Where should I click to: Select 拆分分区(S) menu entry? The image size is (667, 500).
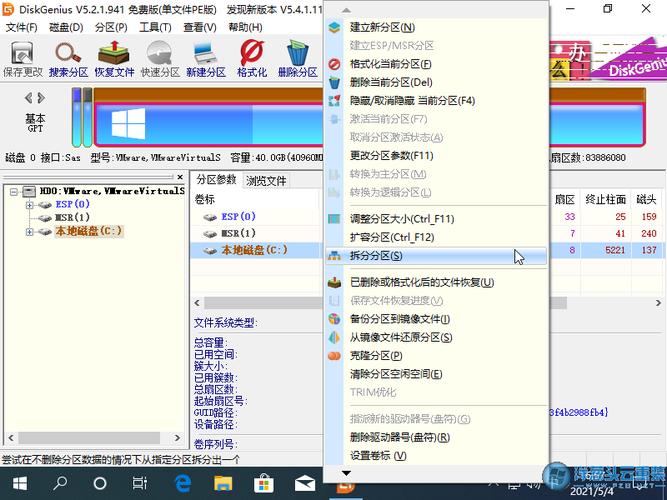pos(436,256)
